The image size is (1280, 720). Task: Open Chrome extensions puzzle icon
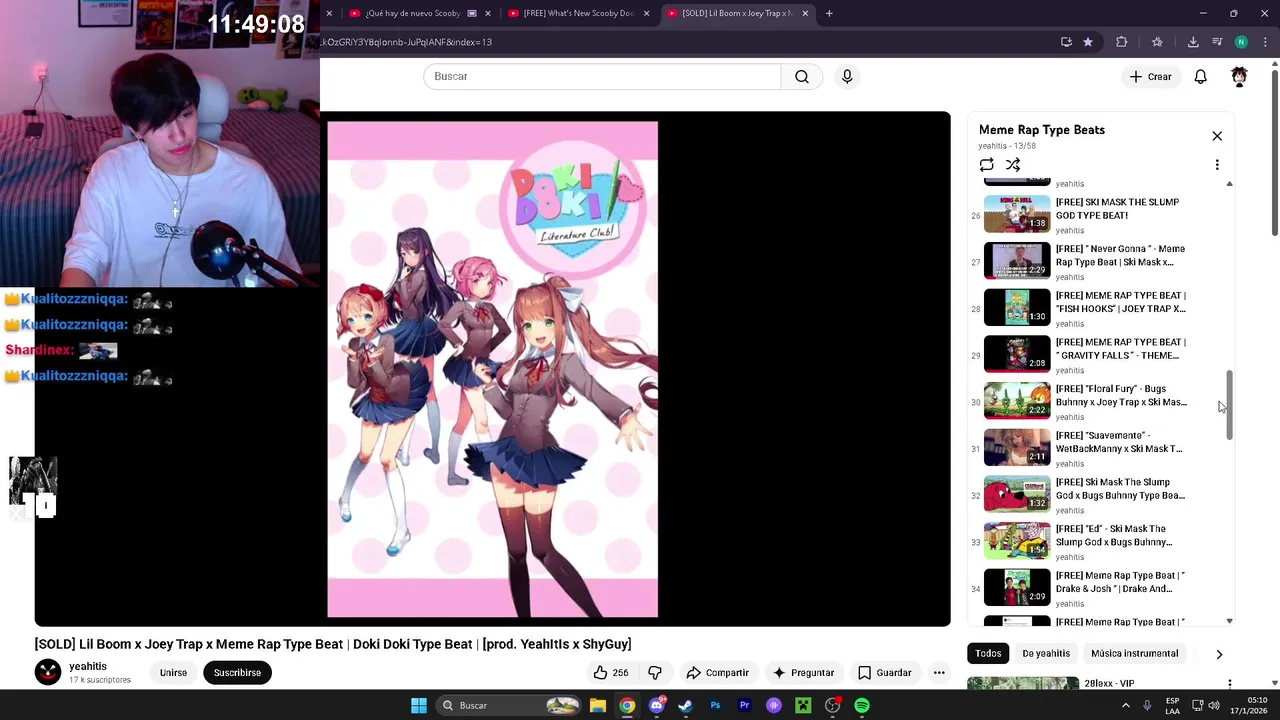(x=1121, y=42)
